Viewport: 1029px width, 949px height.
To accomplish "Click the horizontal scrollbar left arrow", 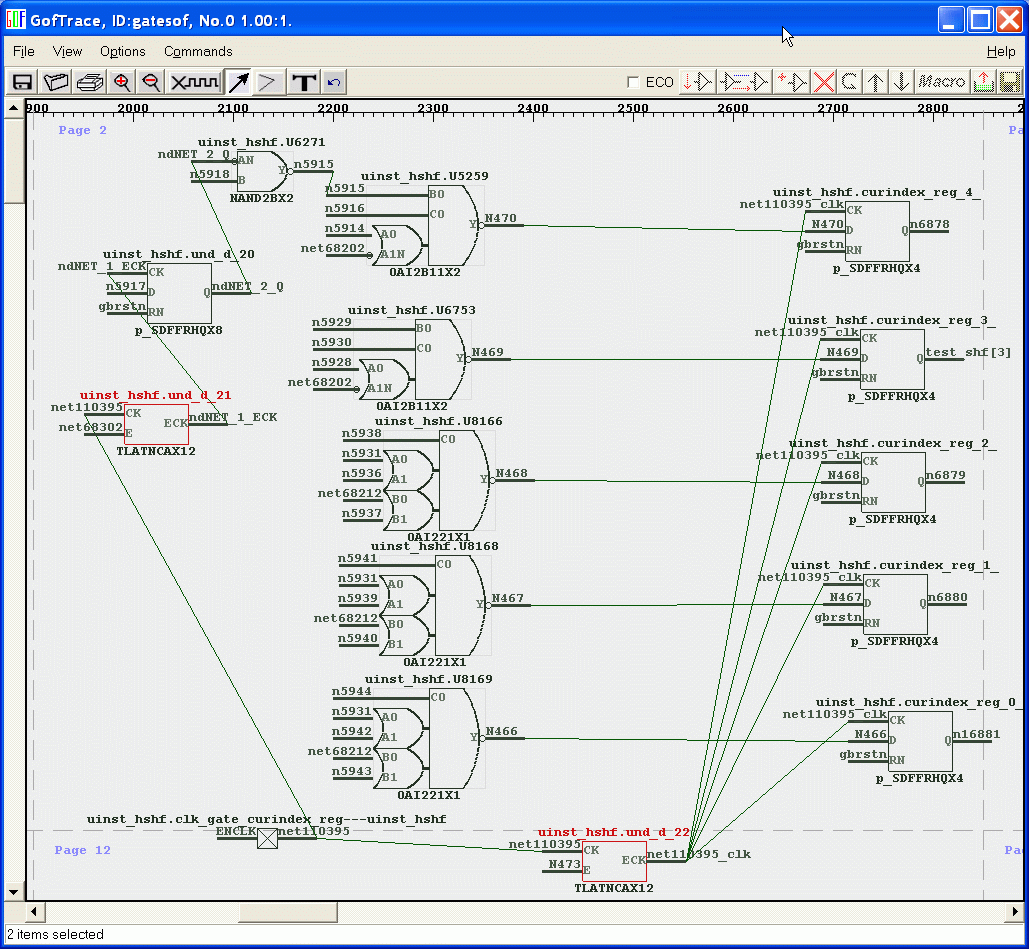I will (x=34, y=912).
